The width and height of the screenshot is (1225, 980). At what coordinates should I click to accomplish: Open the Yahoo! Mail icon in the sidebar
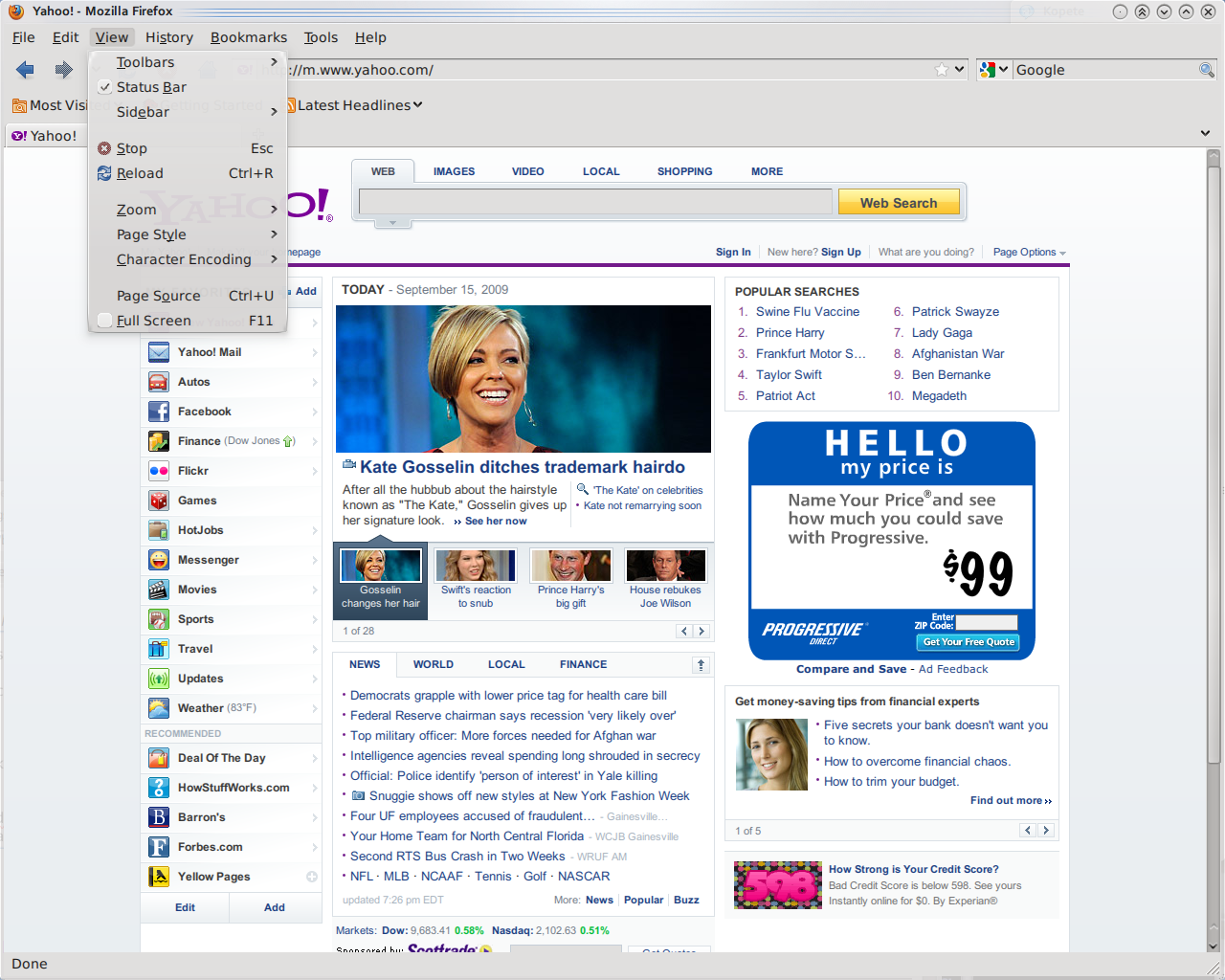click(159, 352)
